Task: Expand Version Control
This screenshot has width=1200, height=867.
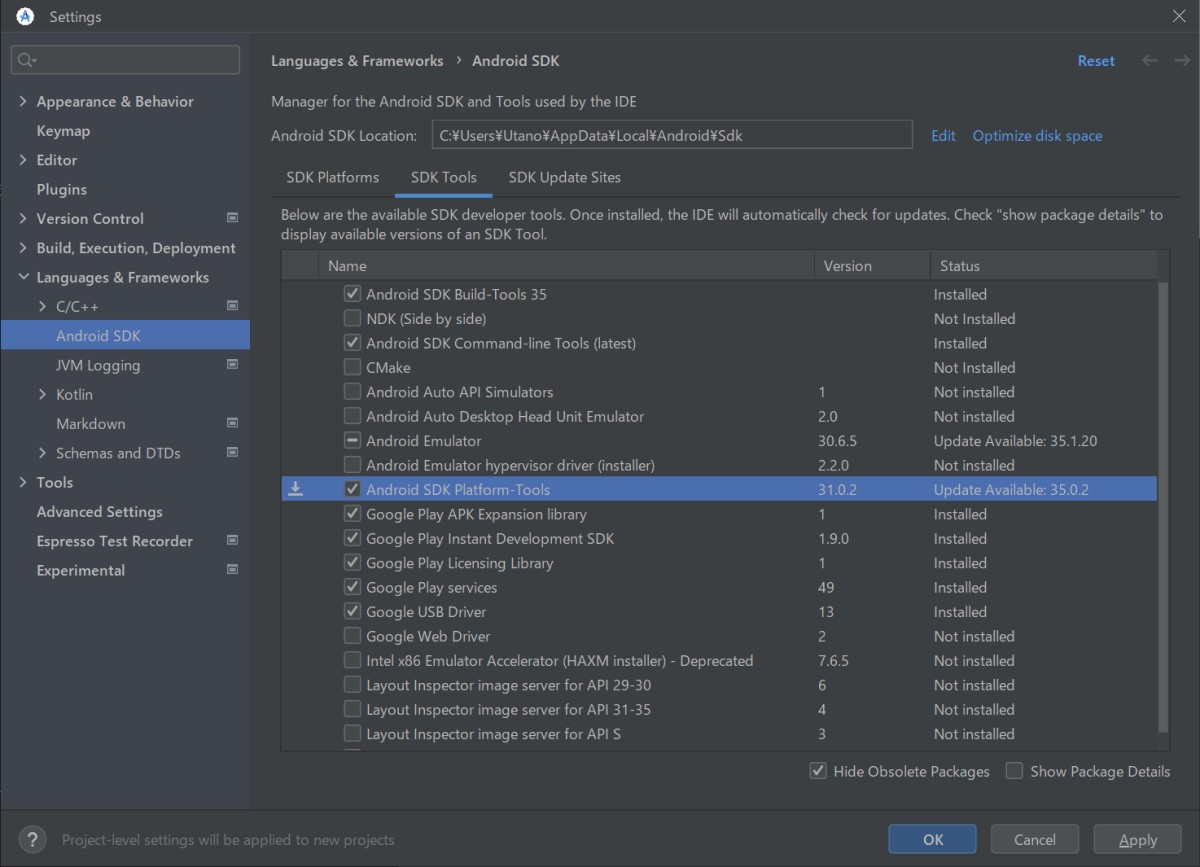Action: coord(23,218)
